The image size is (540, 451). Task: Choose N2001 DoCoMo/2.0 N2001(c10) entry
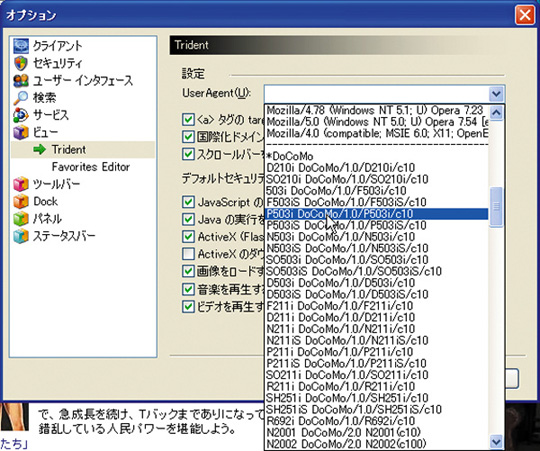[x=376, y=432]
